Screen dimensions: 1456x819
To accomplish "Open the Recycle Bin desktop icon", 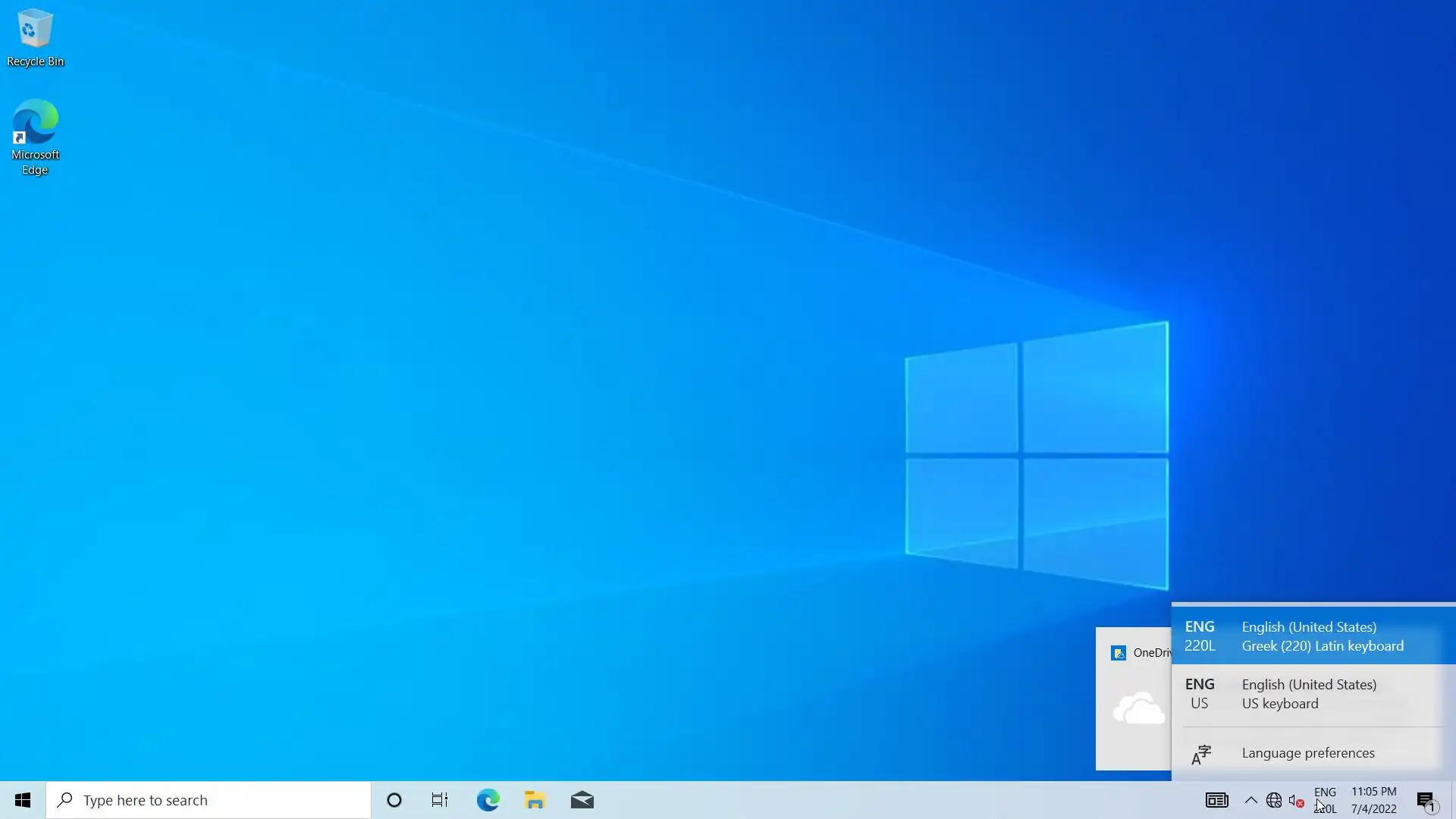I will (x=35, y=38).
